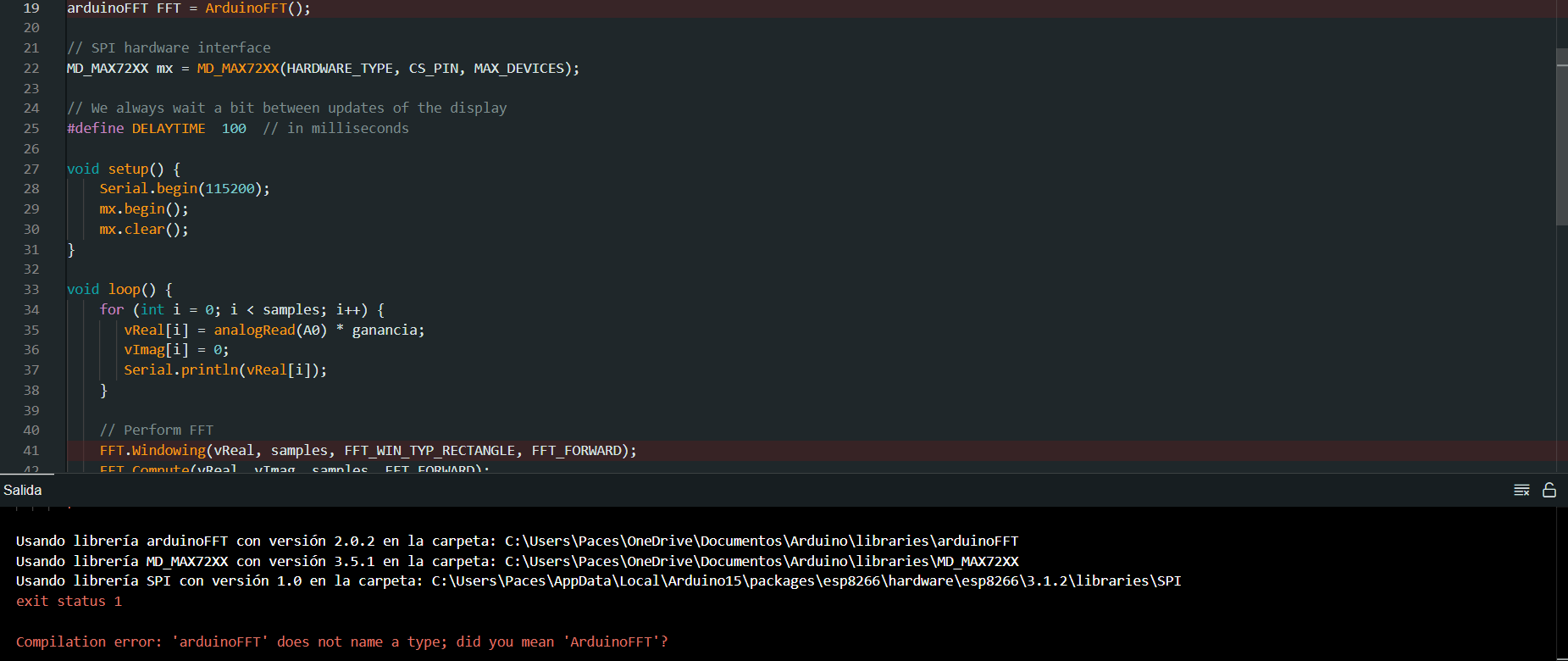Click the 'for (int i = 0;' loop header
The width and height of the screenshot is (1568, 661).
(x=160, y=309)
